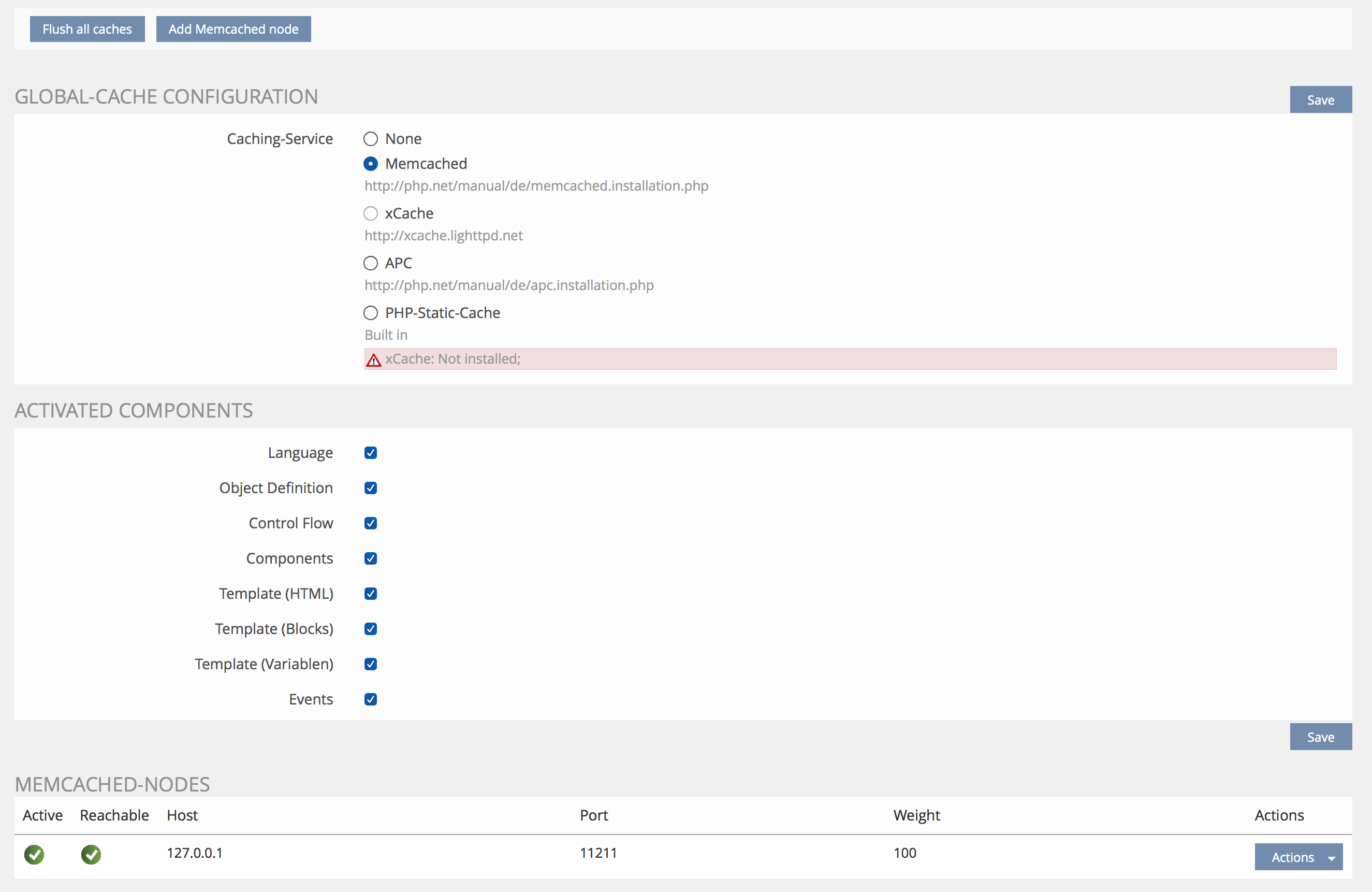The image size is (1372, 892).
Task: Toggle the Template (HTML) checkbox
Action: pyautogui.click(x=371, y=594)
